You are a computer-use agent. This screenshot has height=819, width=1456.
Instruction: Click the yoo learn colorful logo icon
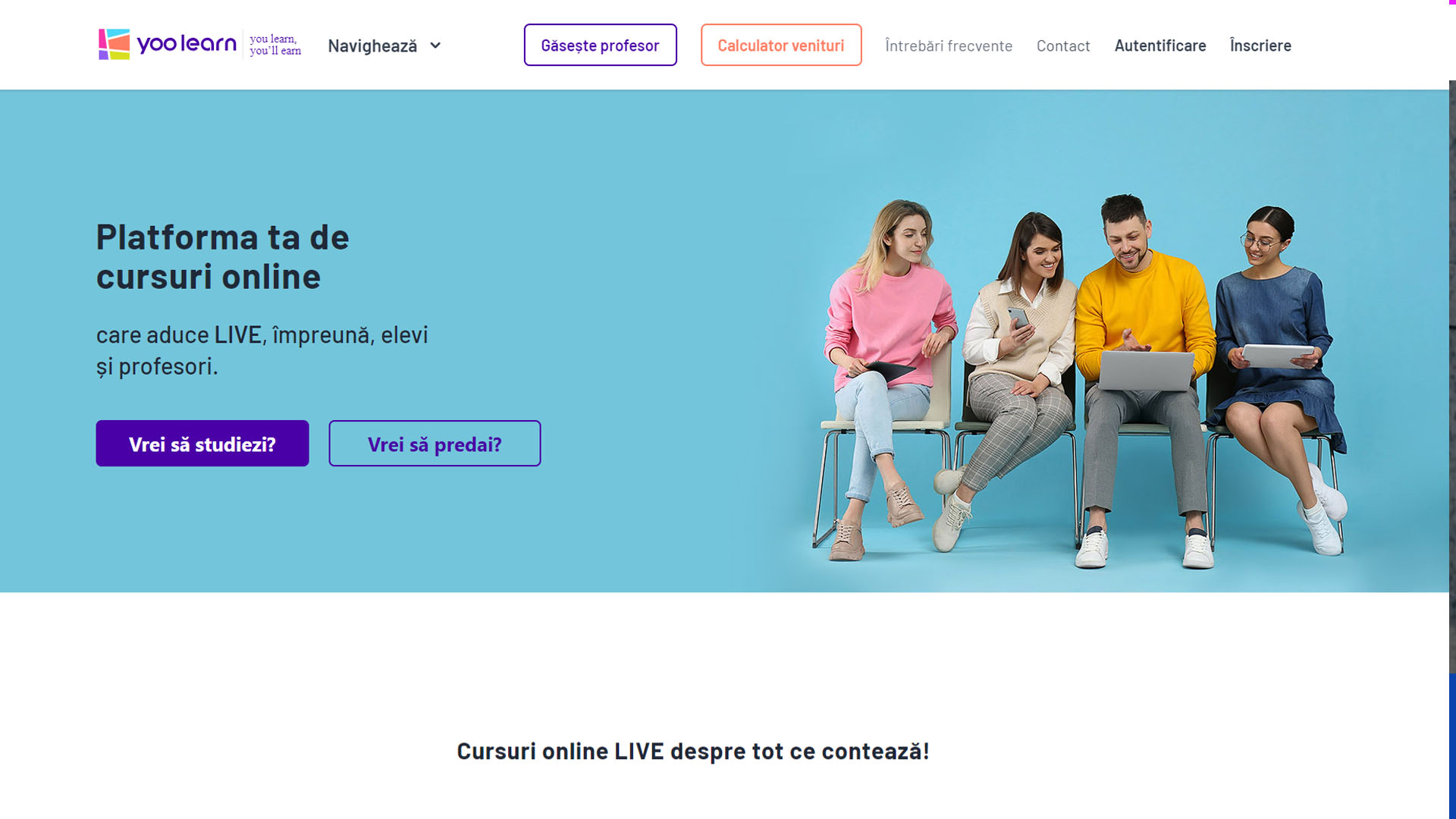(x=114, y=45)
